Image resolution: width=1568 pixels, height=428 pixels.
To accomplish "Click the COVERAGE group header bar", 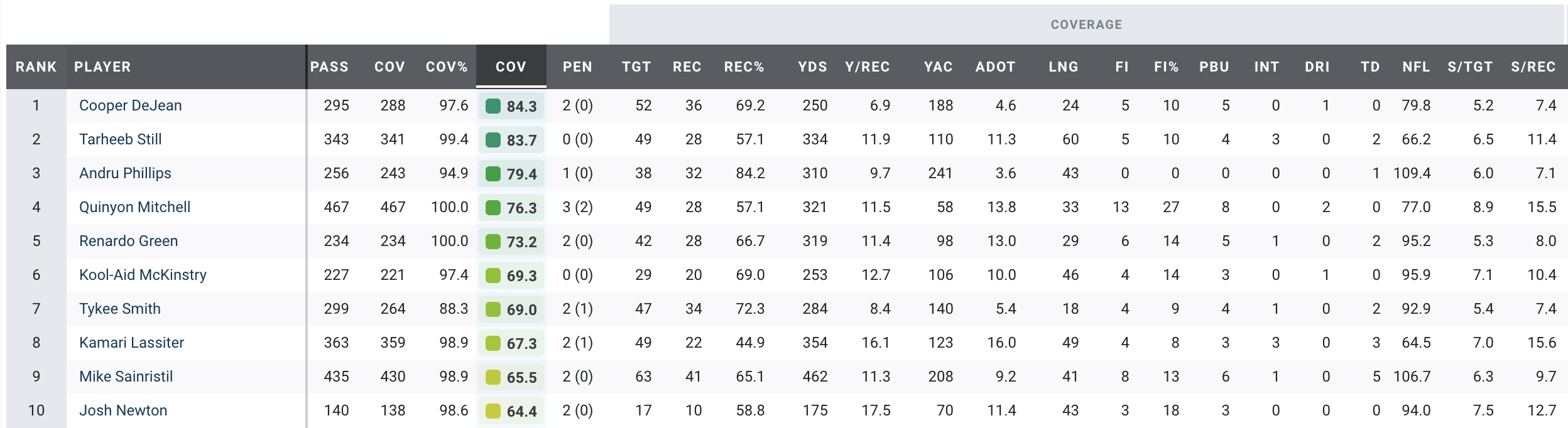I will (x=1086, y=24).
